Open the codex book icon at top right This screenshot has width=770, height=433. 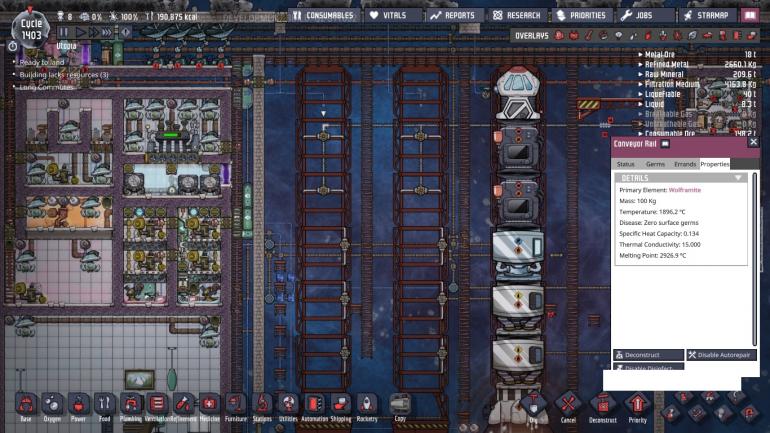point(750,16)
